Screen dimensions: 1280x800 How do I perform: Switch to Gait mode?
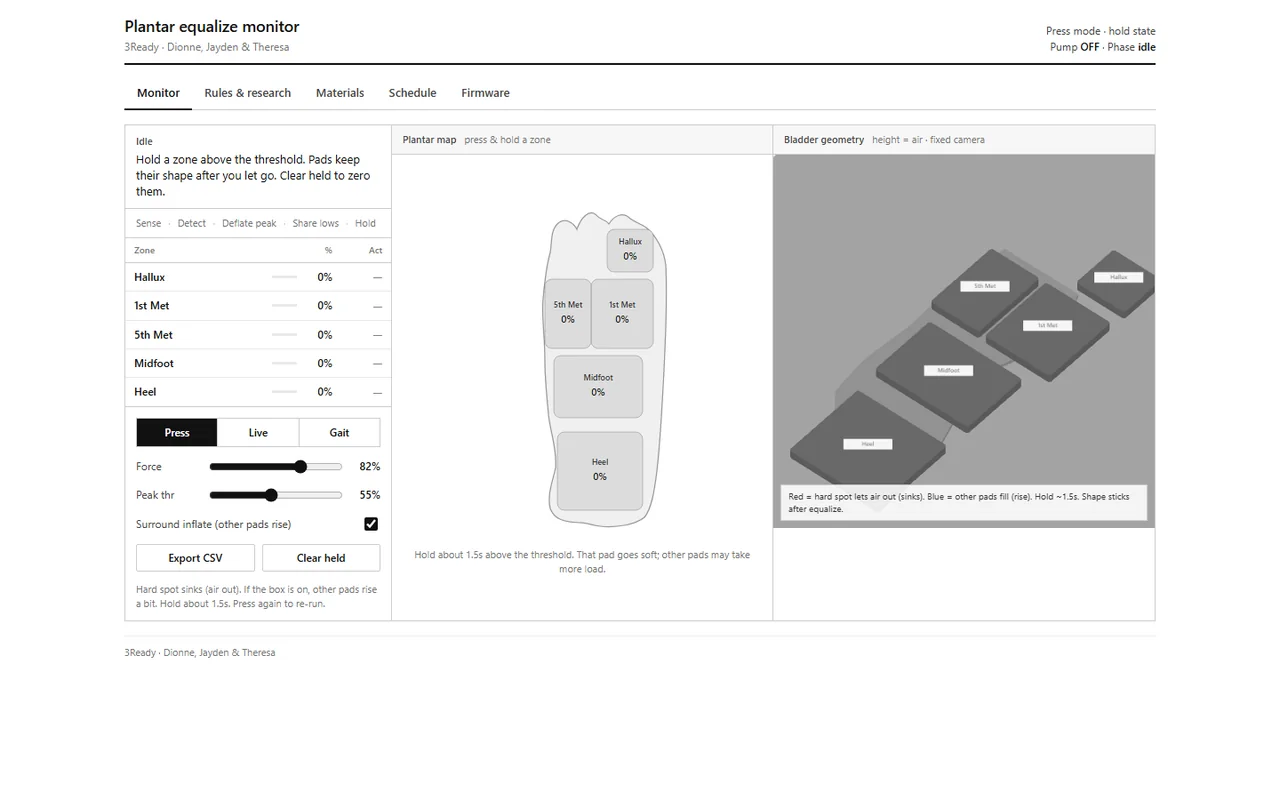pos(339,433)
